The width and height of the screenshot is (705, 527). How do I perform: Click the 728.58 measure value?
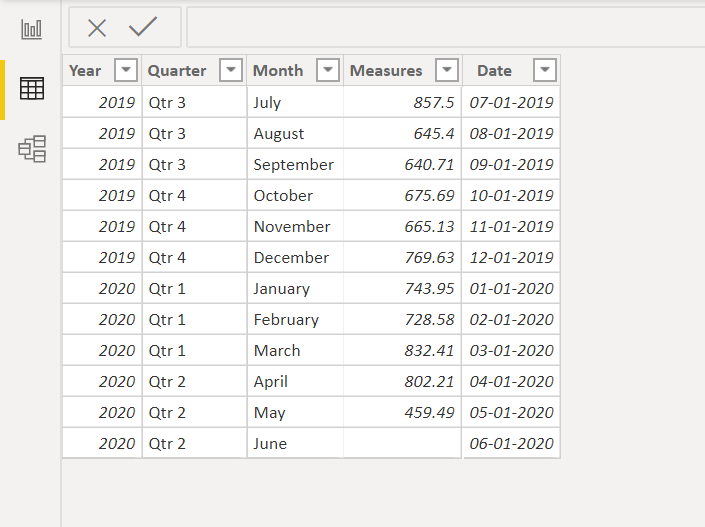(x=429, y=320)
